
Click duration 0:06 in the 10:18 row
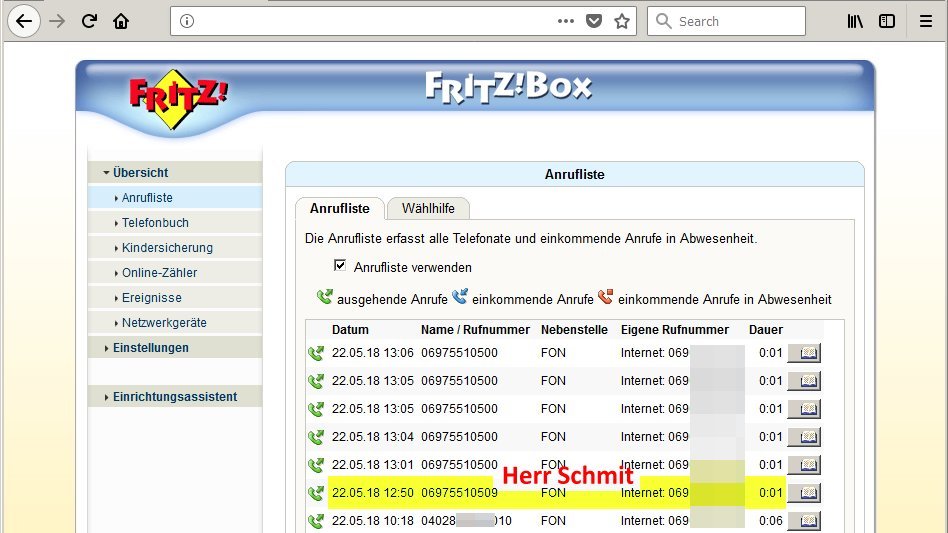[x=771, y=521]
